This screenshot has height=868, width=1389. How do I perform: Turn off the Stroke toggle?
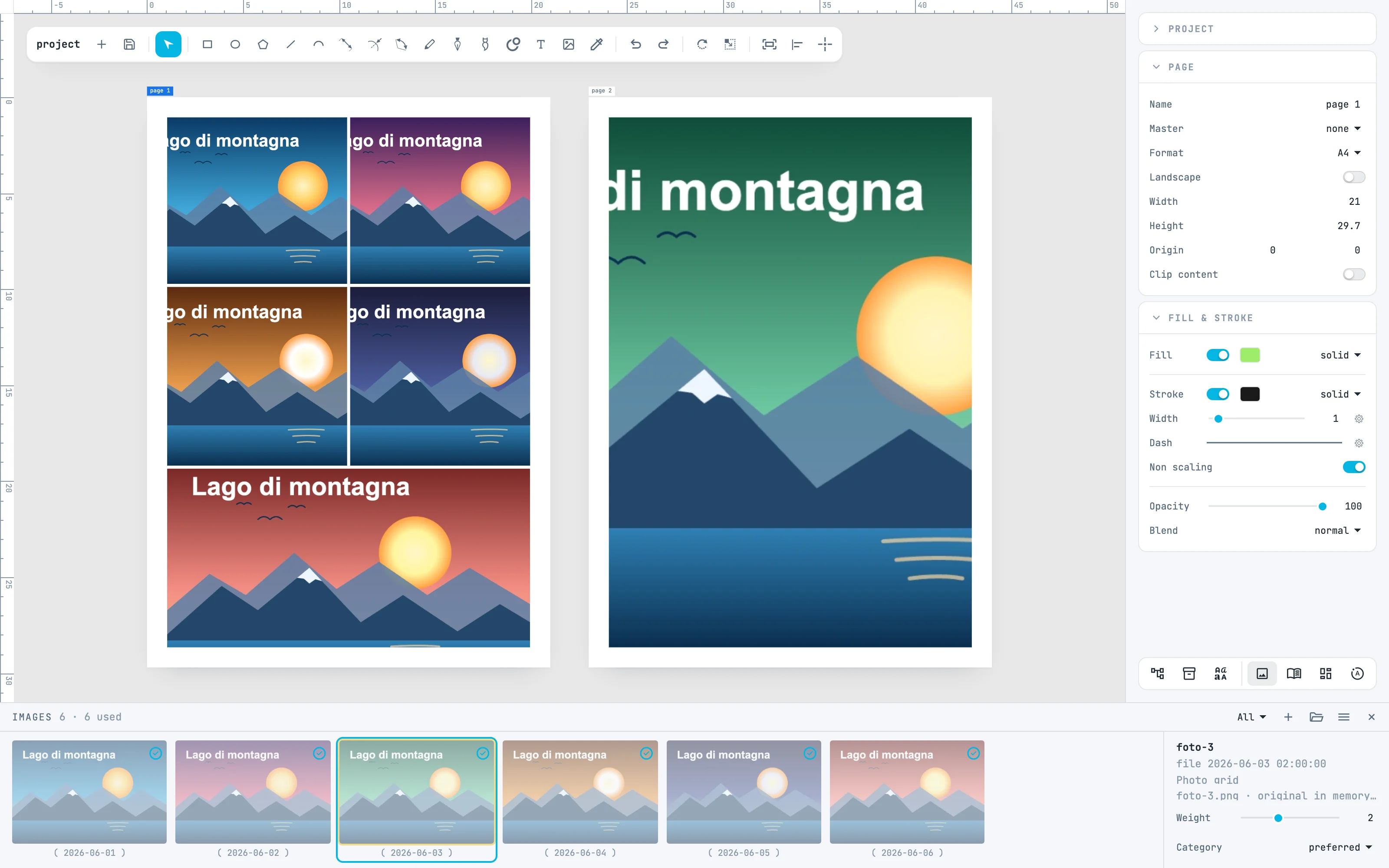coord(1218,395)
